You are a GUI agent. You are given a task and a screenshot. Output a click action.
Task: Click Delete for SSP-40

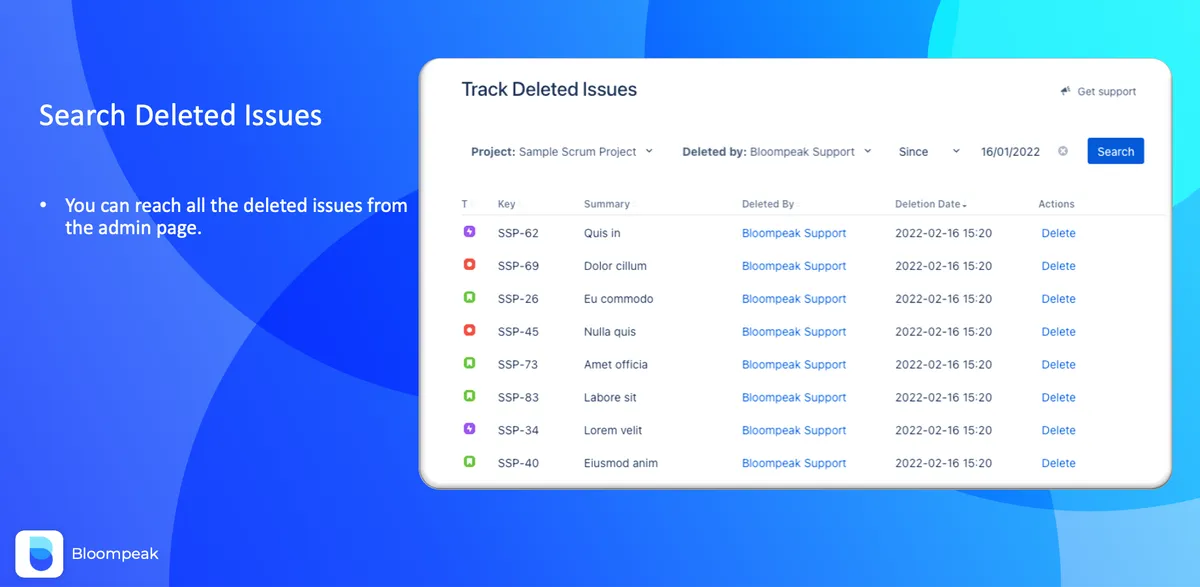point(1058,463)
